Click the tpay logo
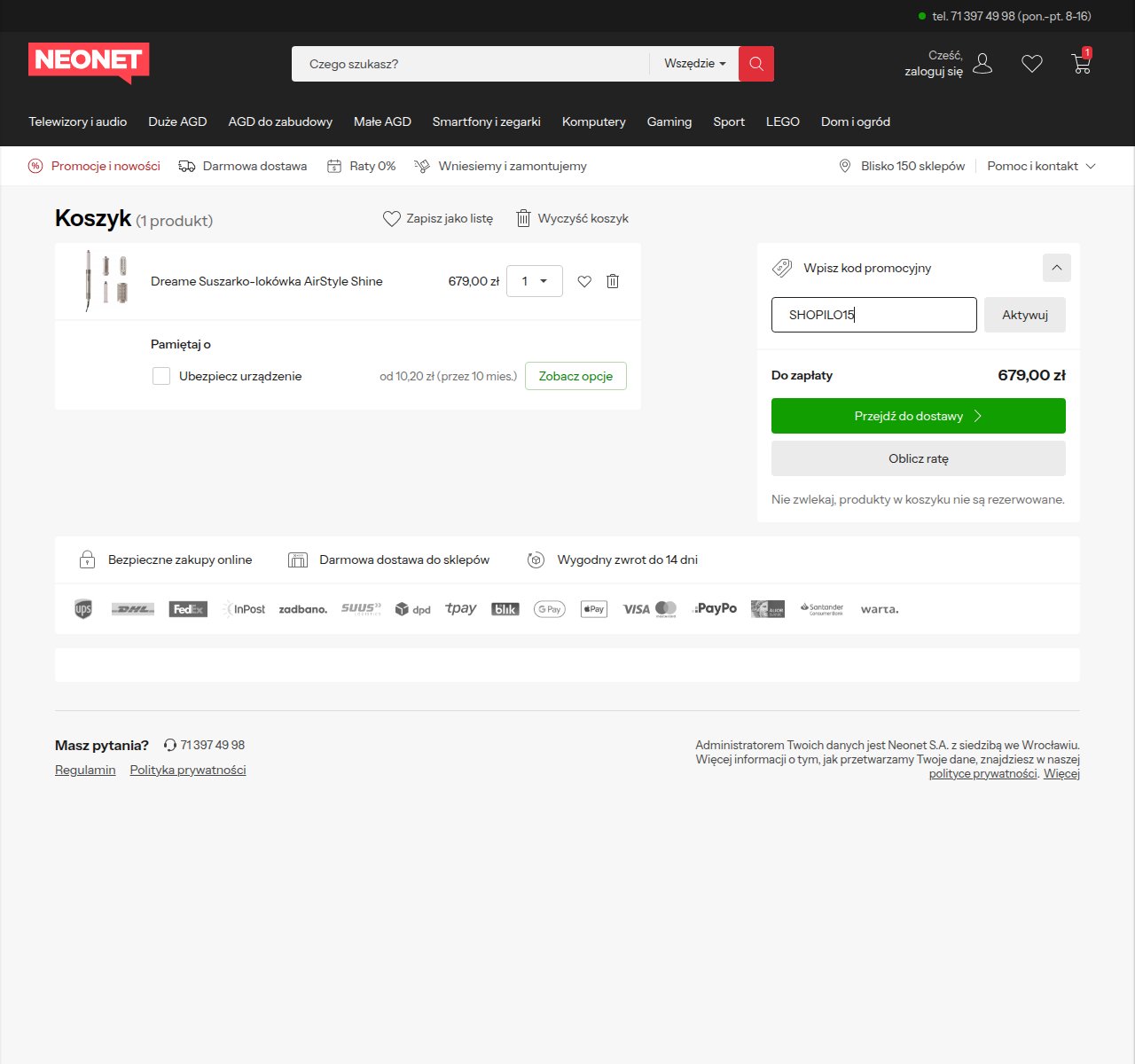The height and width of the screenshot is (1064, 1135). pos(461,608)
